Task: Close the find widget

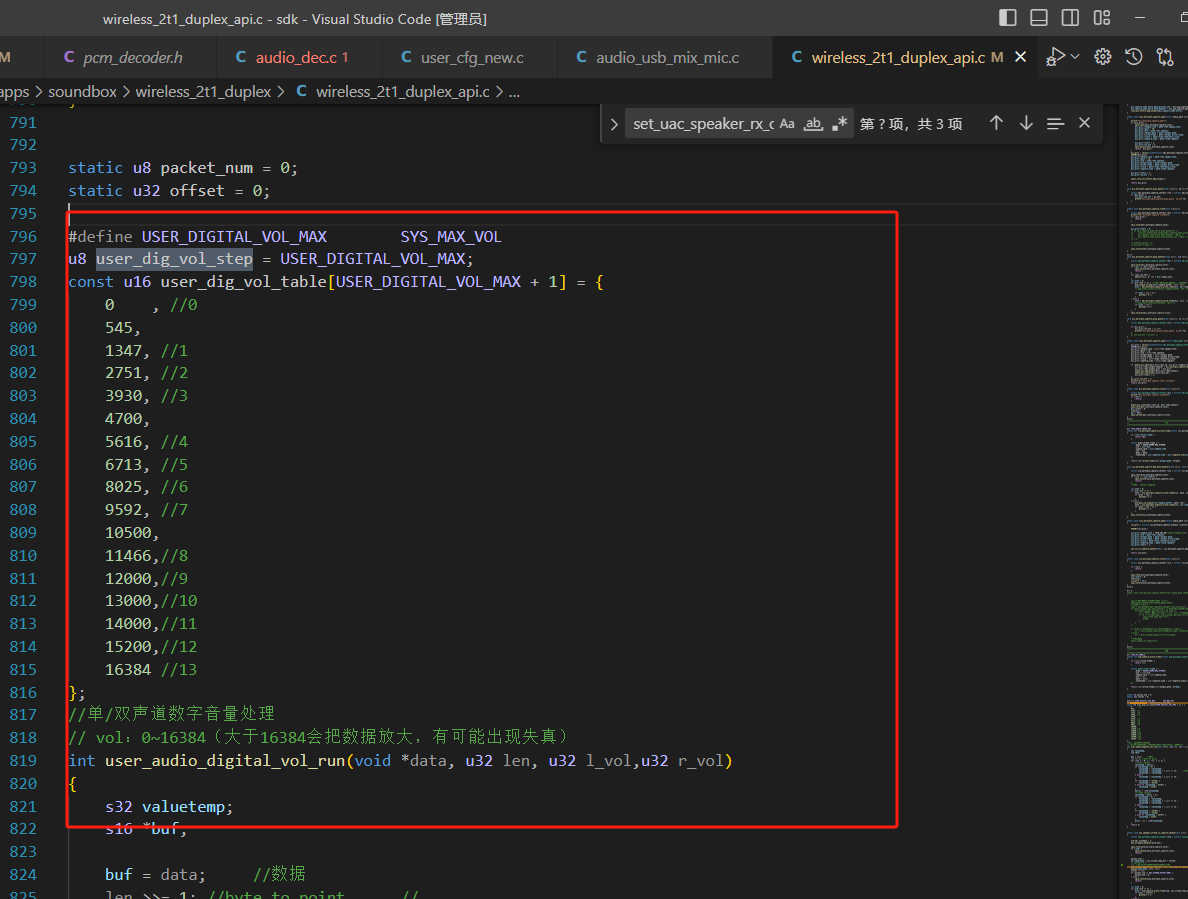Action: tap(1084, 123)
